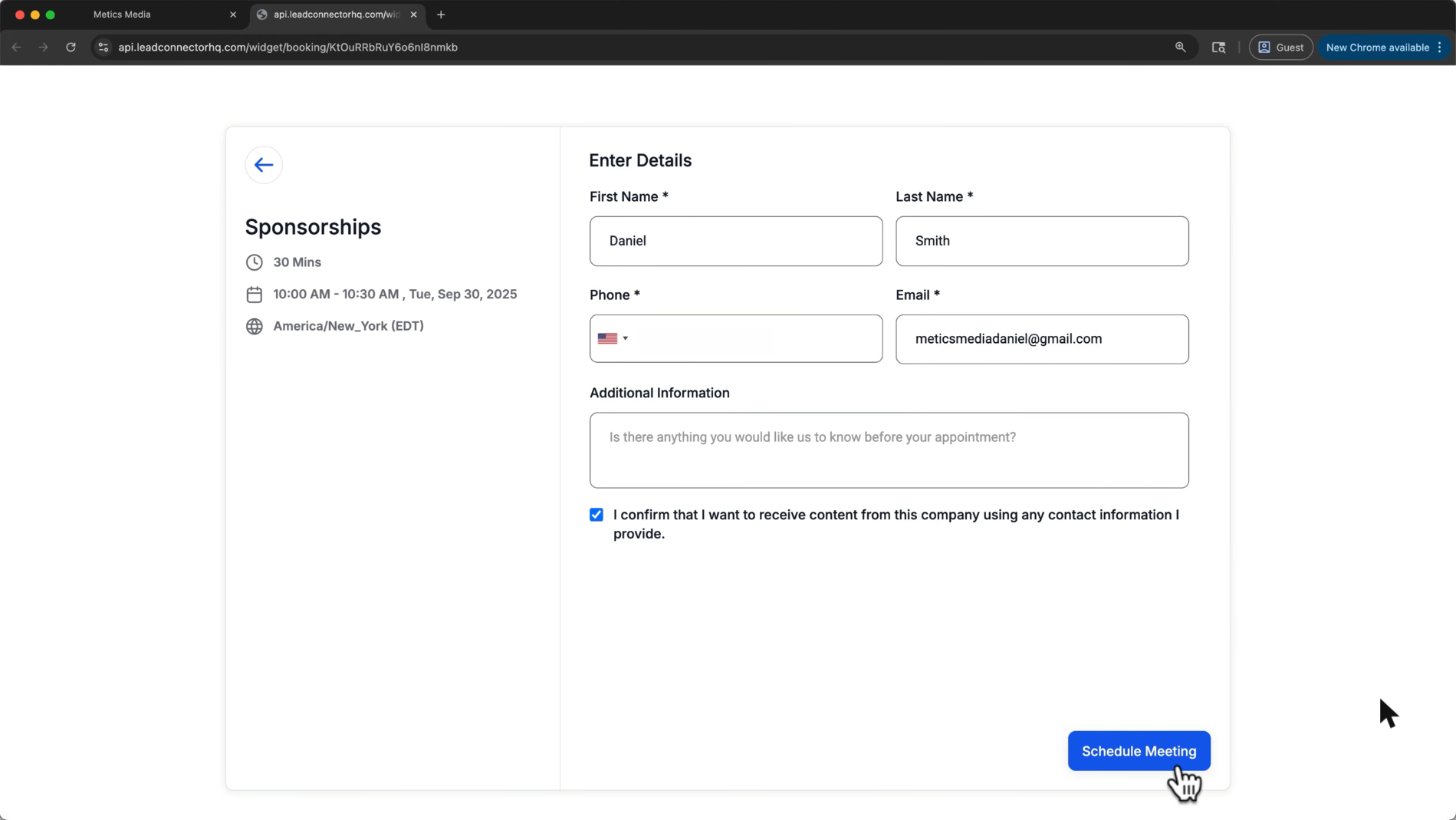Click the 30 Mins duration text
This screenshot has width=1456, height=820.
[297, 262]
